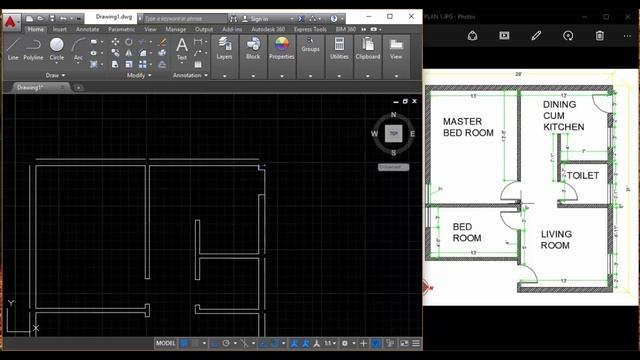Click the Array tool in Modify panel
The height and width of the screenshot is (360, 640).
coord(142,64)
